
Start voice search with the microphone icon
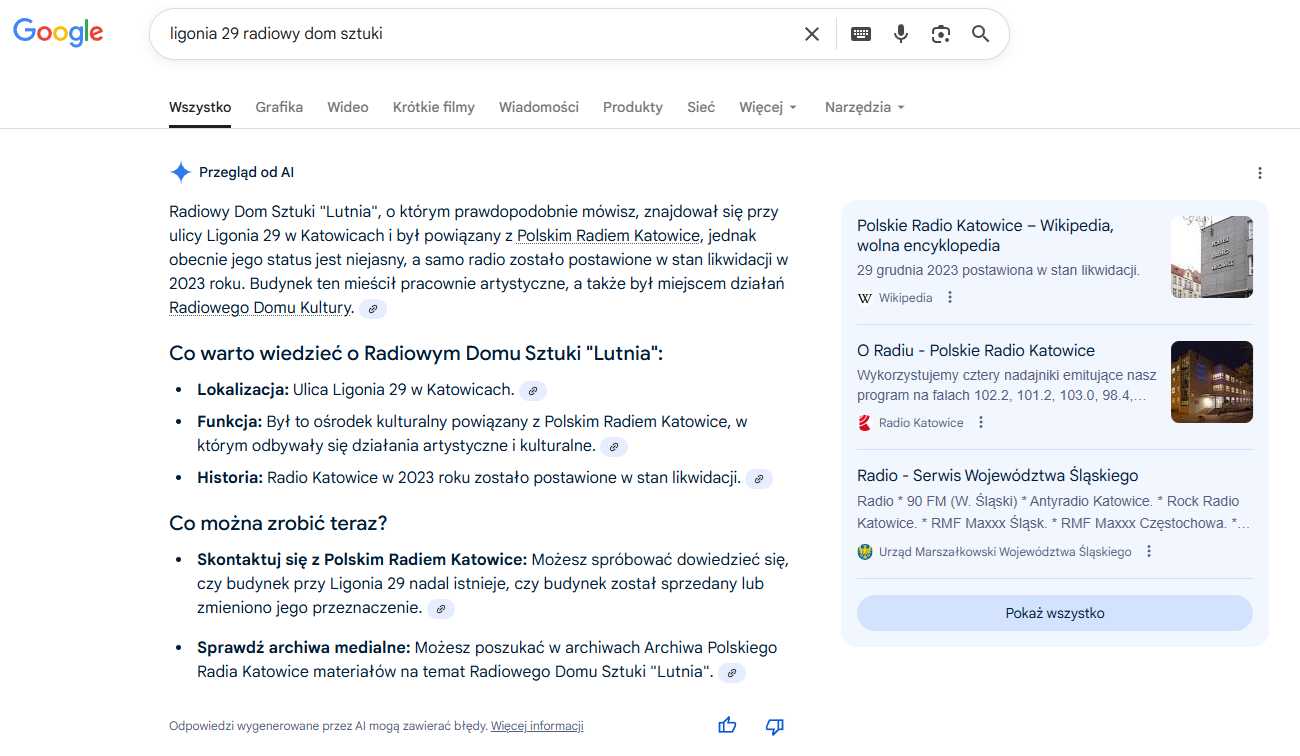pyautogui.click(x=901, y=34)
